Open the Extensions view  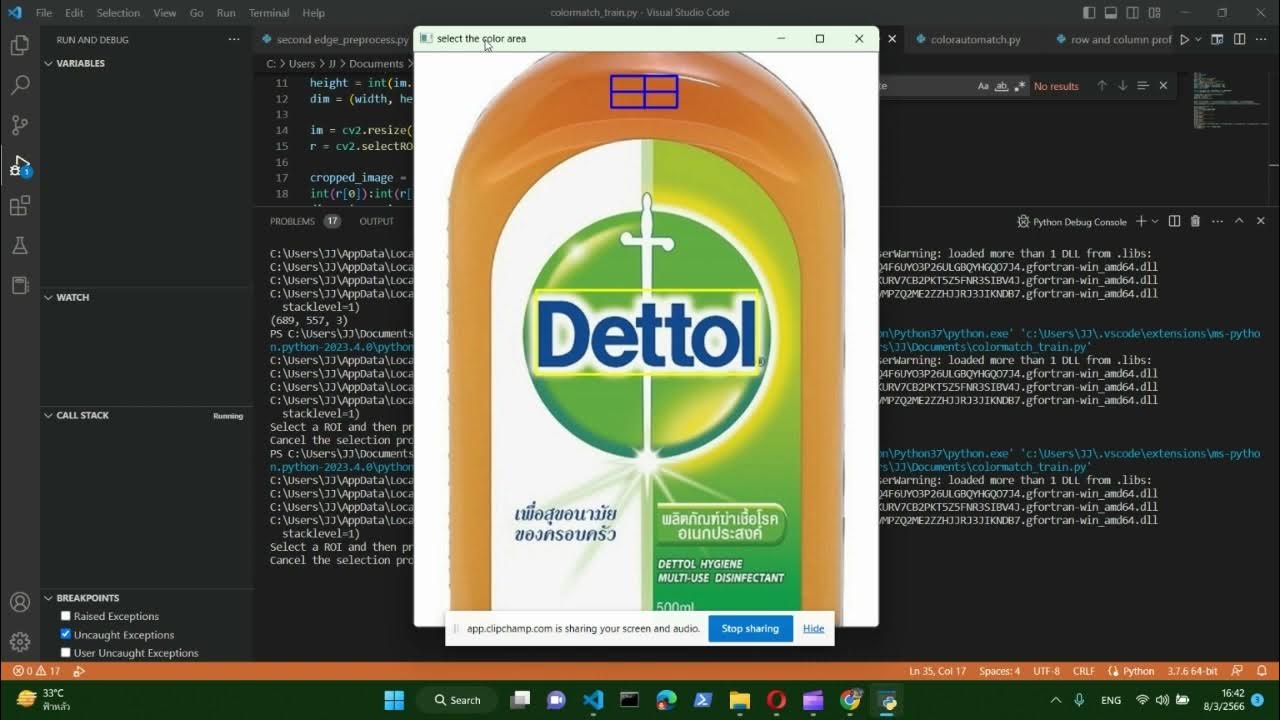point(19,206)
